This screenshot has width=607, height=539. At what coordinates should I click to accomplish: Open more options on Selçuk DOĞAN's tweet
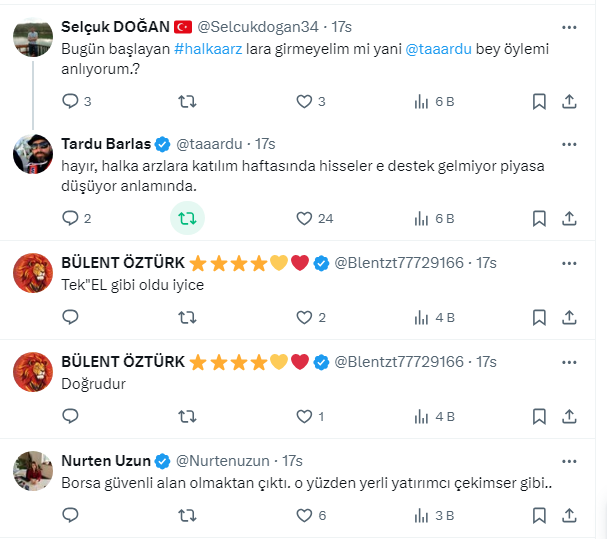569,25
